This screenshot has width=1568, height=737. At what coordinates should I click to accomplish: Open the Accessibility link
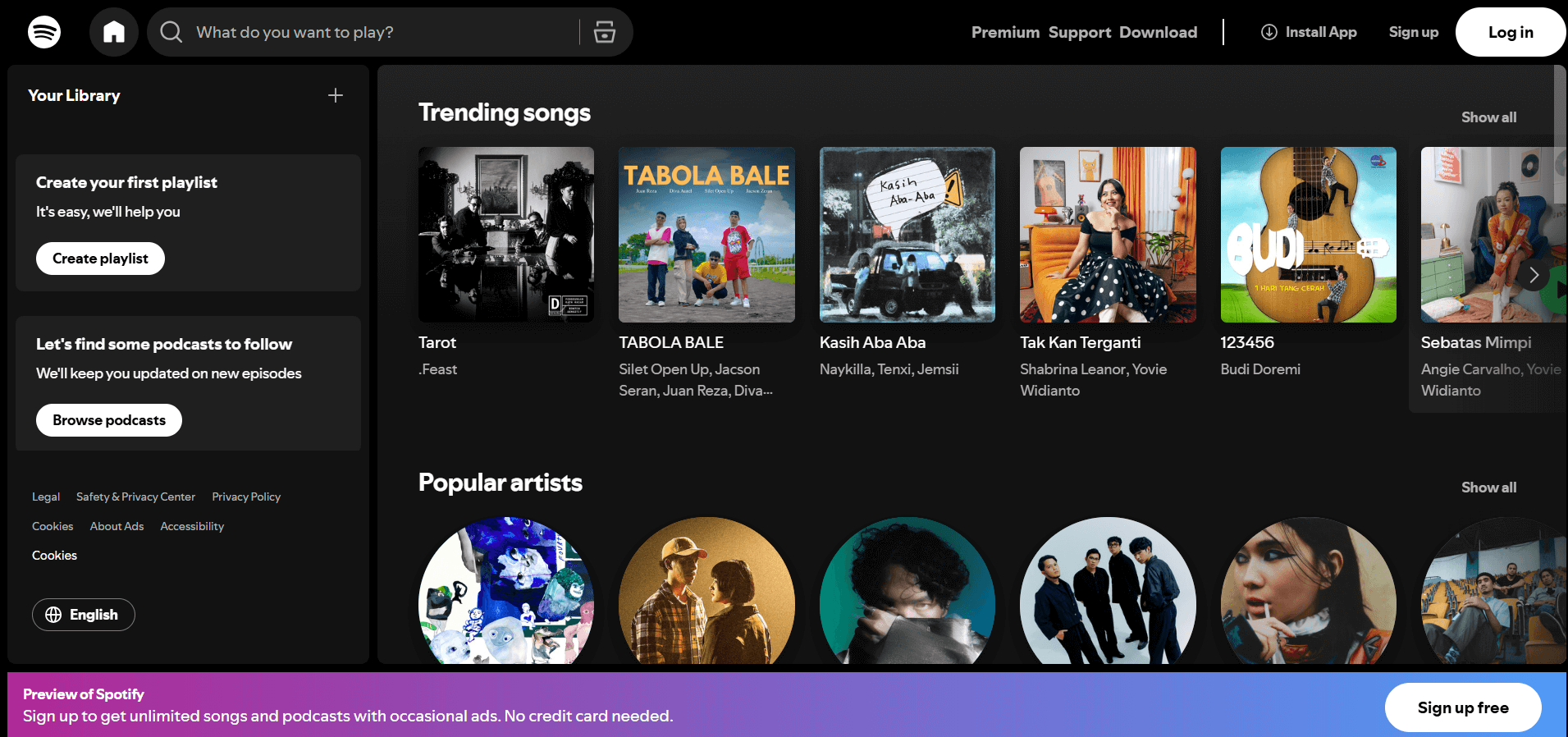pos(192,526)
